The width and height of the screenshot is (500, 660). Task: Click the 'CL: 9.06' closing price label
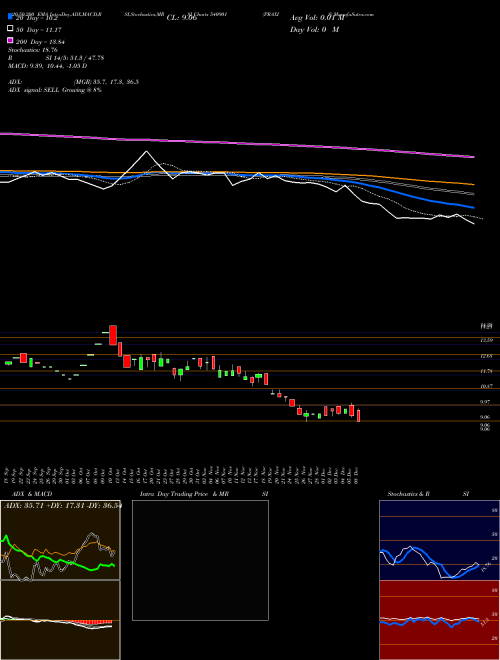tap(182, 18)
